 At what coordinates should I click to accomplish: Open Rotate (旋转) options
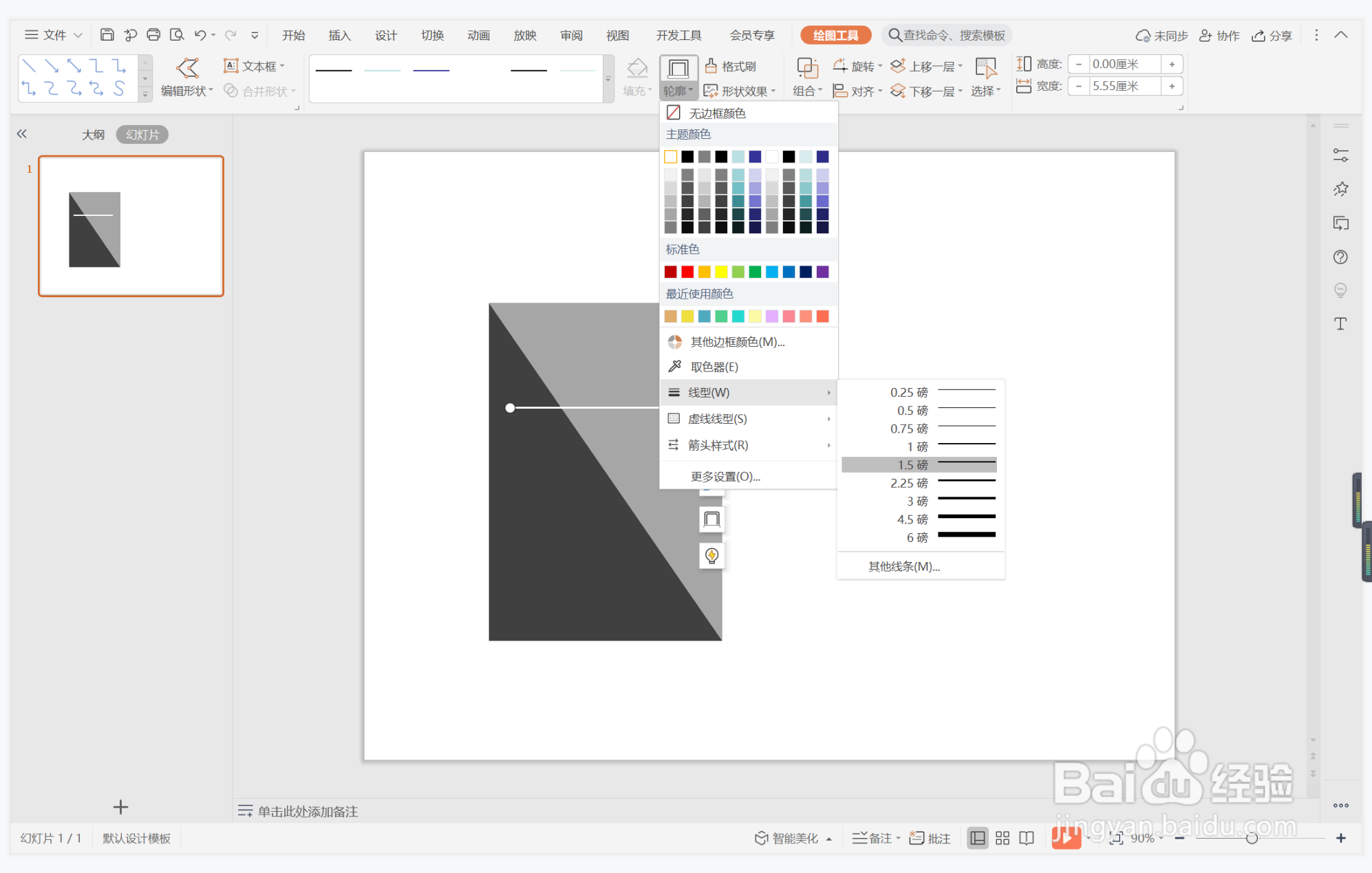point(857,66)
